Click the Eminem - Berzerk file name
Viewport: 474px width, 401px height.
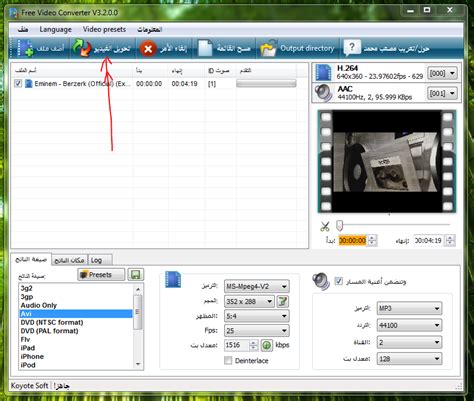coord(82,84)
